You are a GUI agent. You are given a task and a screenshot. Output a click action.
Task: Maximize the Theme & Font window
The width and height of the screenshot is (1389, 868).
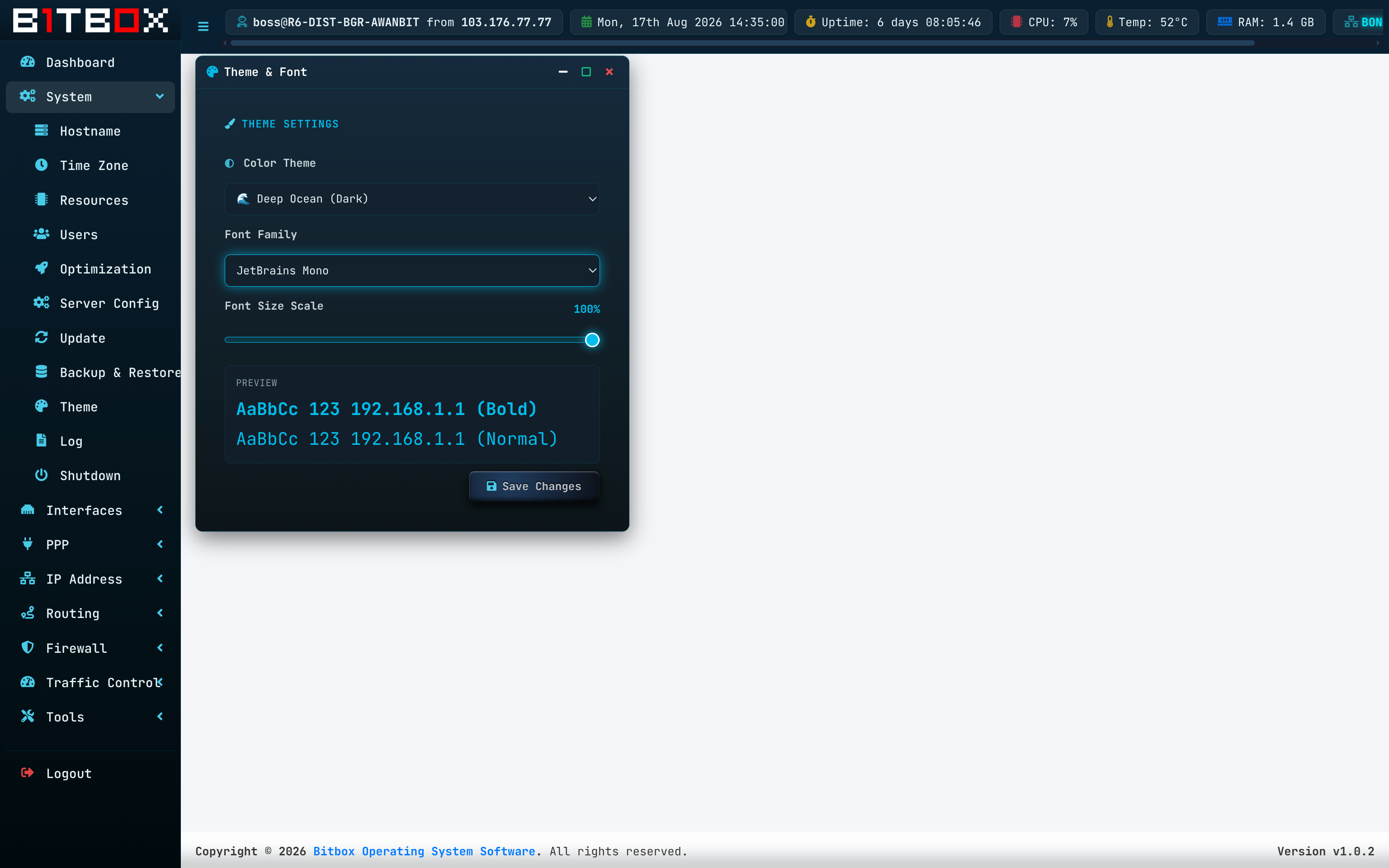tap(586, 72)
